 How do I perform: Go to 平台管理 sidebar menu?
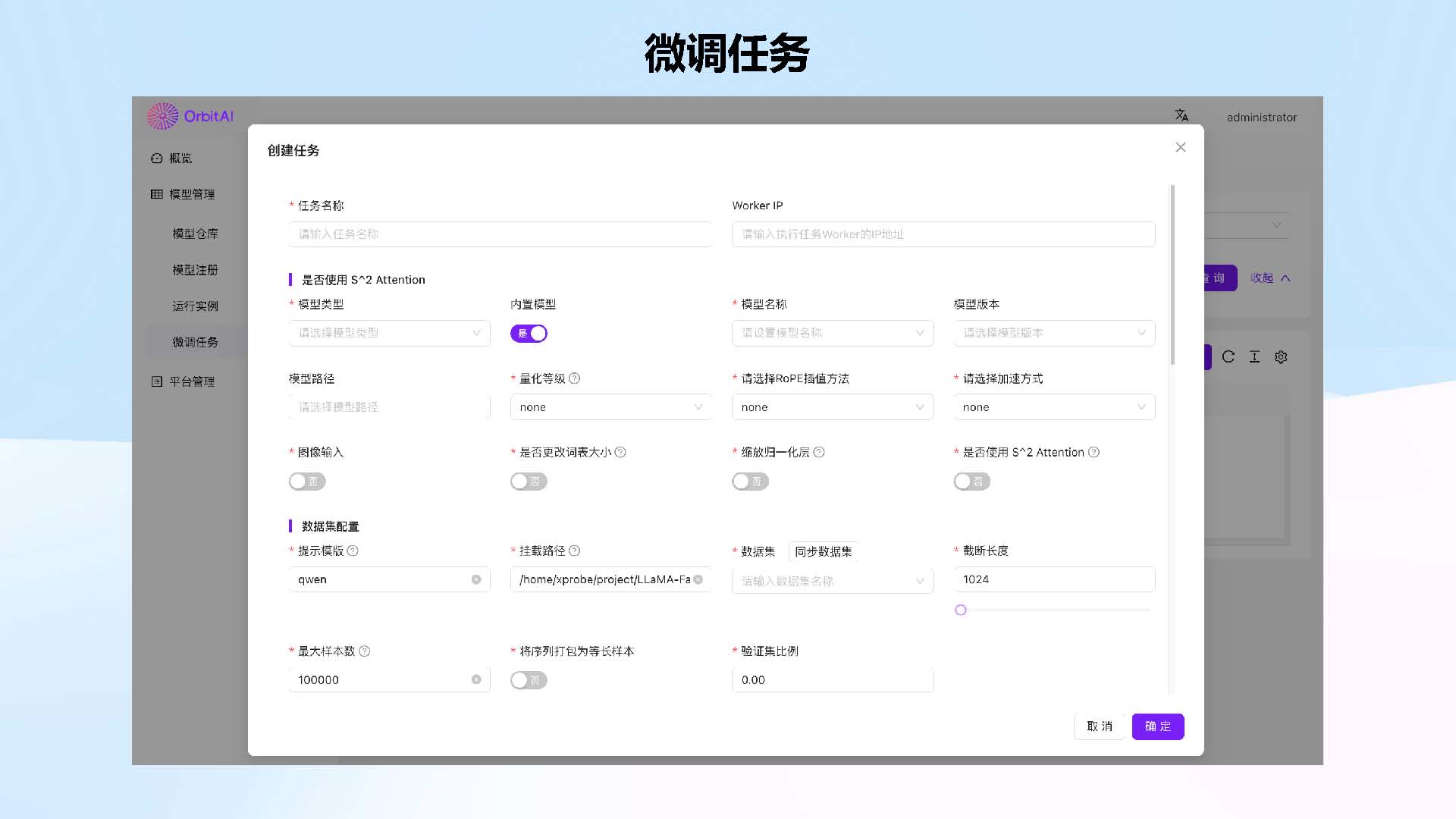[x=191, y=381]
